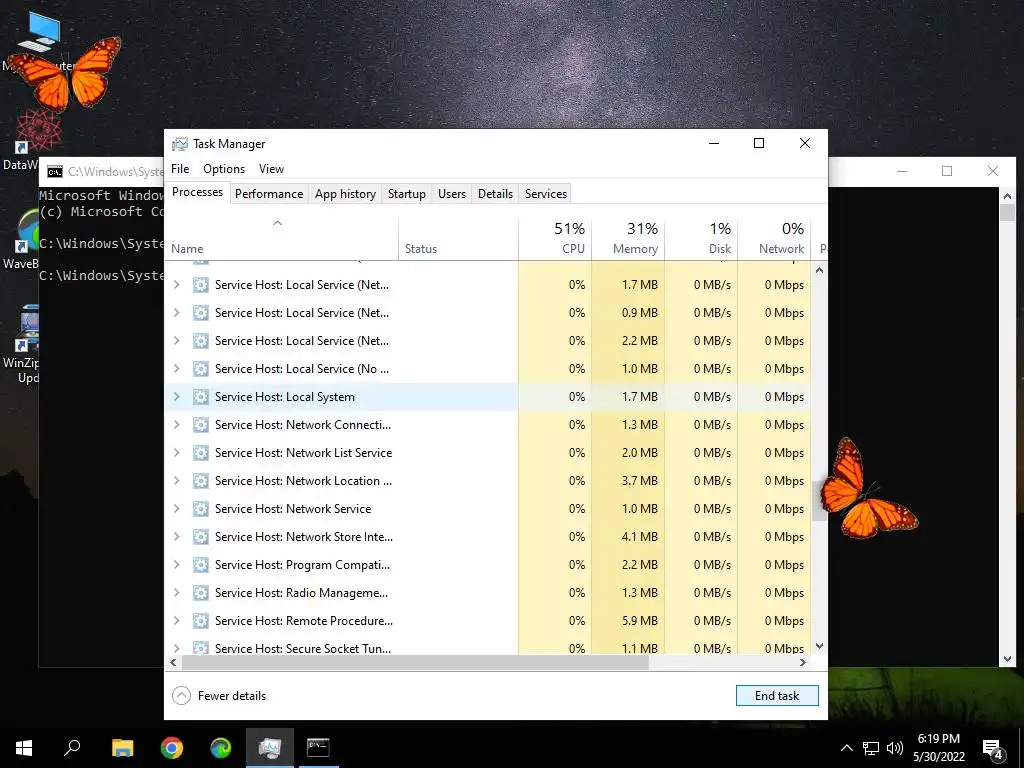Image resolution: width=1024 pixels, height=768 pixels.
Task: Launch Microsoft Edge from the taskbar
Action: (x=221, y=748)
